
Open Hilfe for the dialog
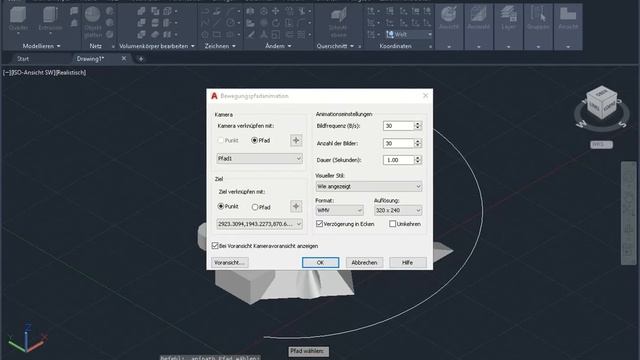tap(408, 263)
